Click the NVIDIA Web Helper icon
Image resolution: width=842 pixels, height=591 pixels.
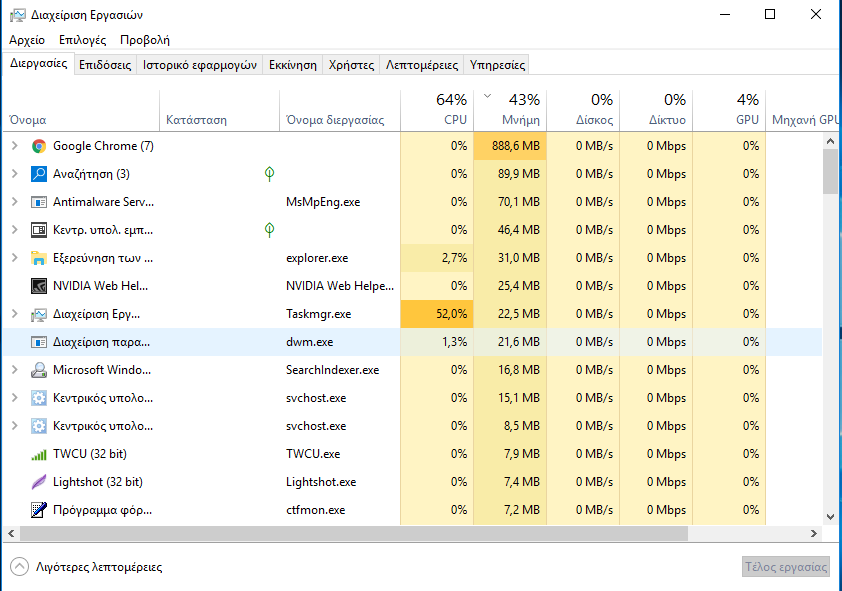click(x=39, y=286)
